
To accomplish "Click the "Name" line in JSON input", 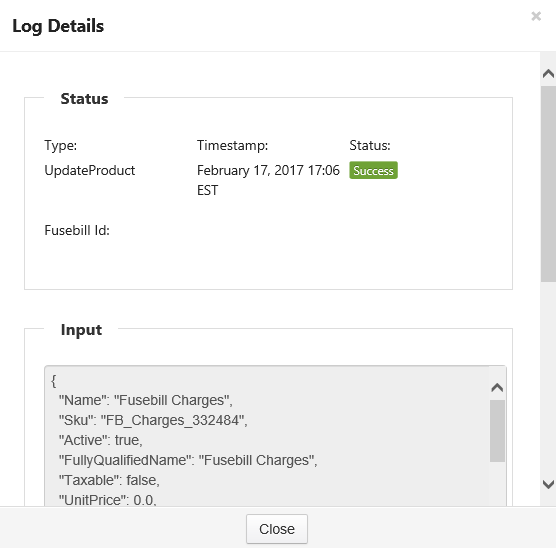I will point(145,400).
